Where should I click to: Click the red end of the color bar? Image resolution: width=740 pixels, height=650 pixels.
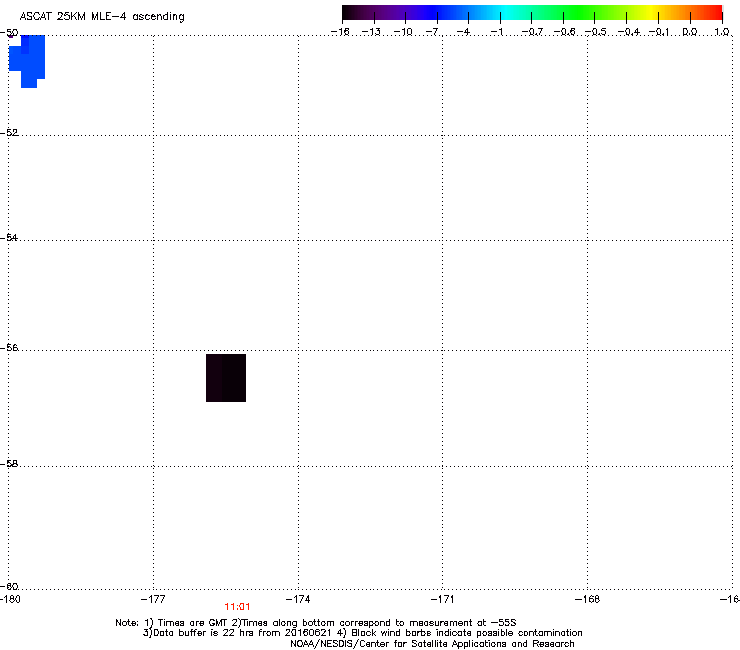click(x=716, y=12)
